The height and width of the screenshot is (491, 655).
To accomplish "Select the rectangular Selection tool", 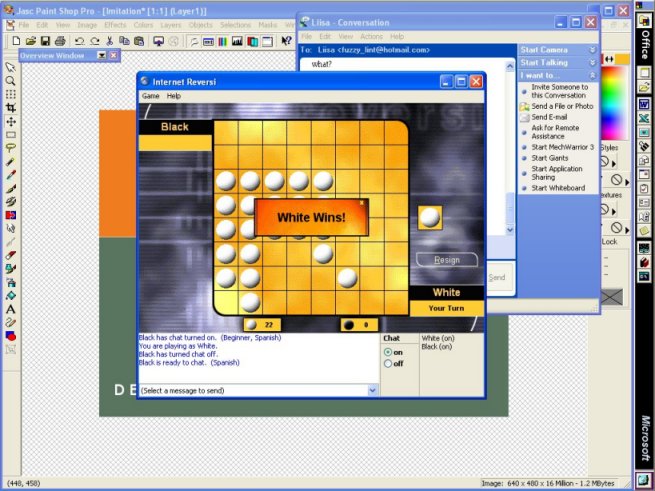I will [x=10, y=135].
